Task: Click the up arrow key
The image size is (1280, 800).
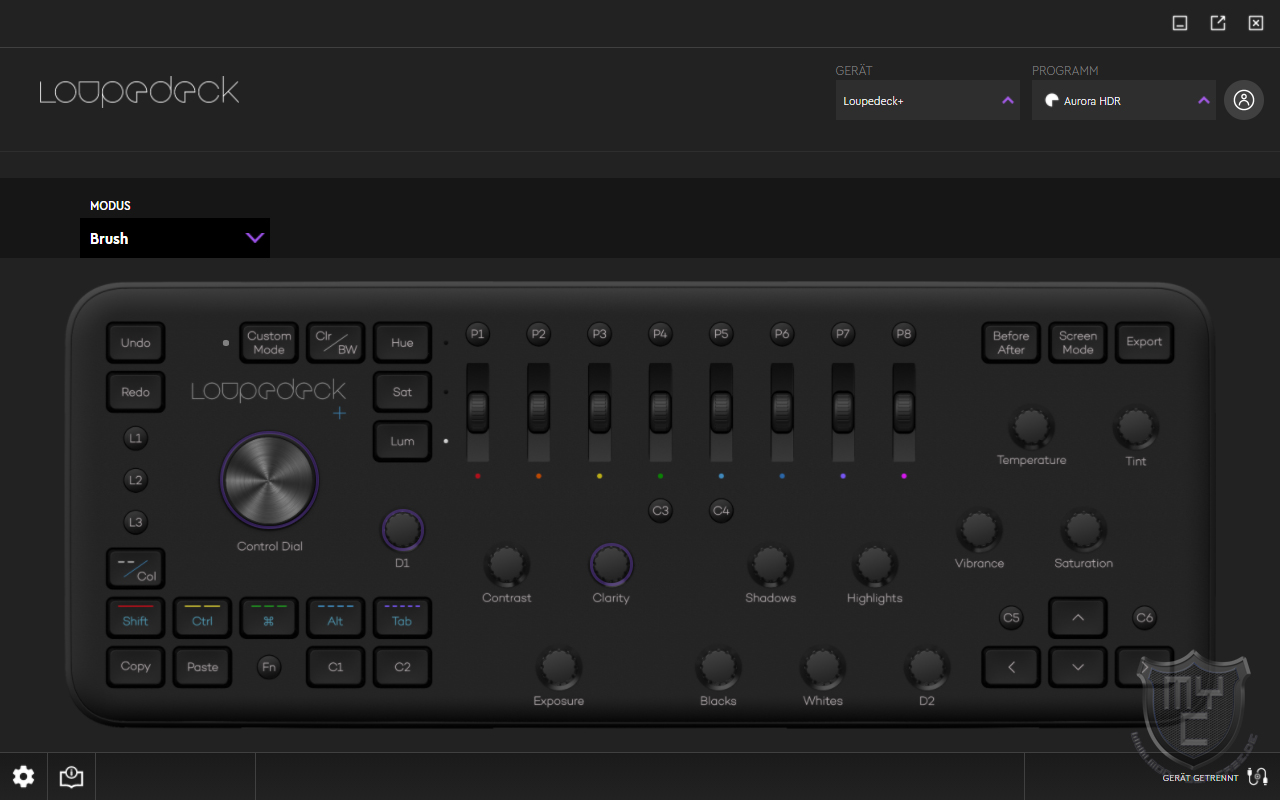Action: [1078, 618]
